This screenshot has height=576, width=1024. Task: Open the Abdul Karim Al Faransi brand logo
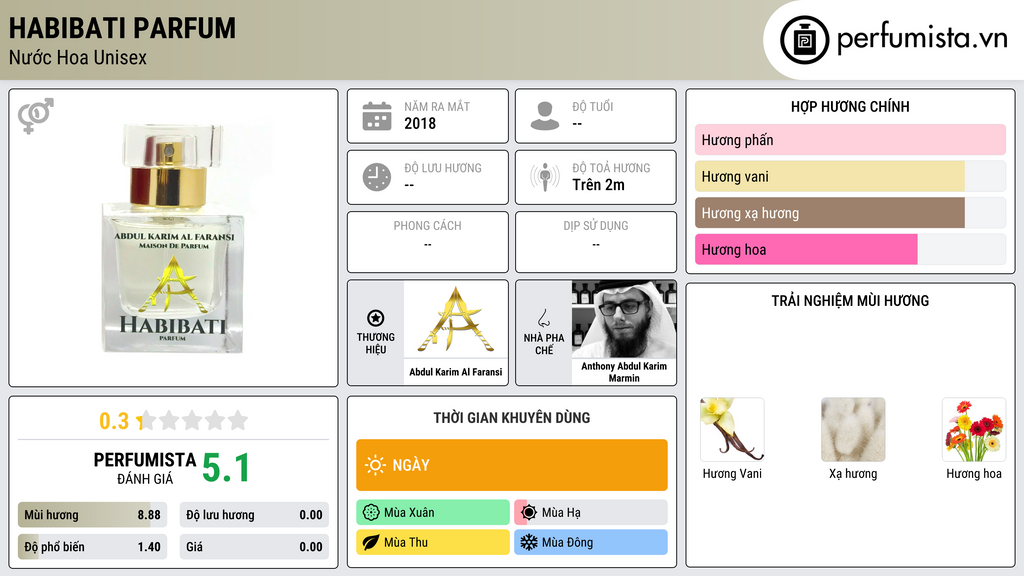[x=456, y=319]
